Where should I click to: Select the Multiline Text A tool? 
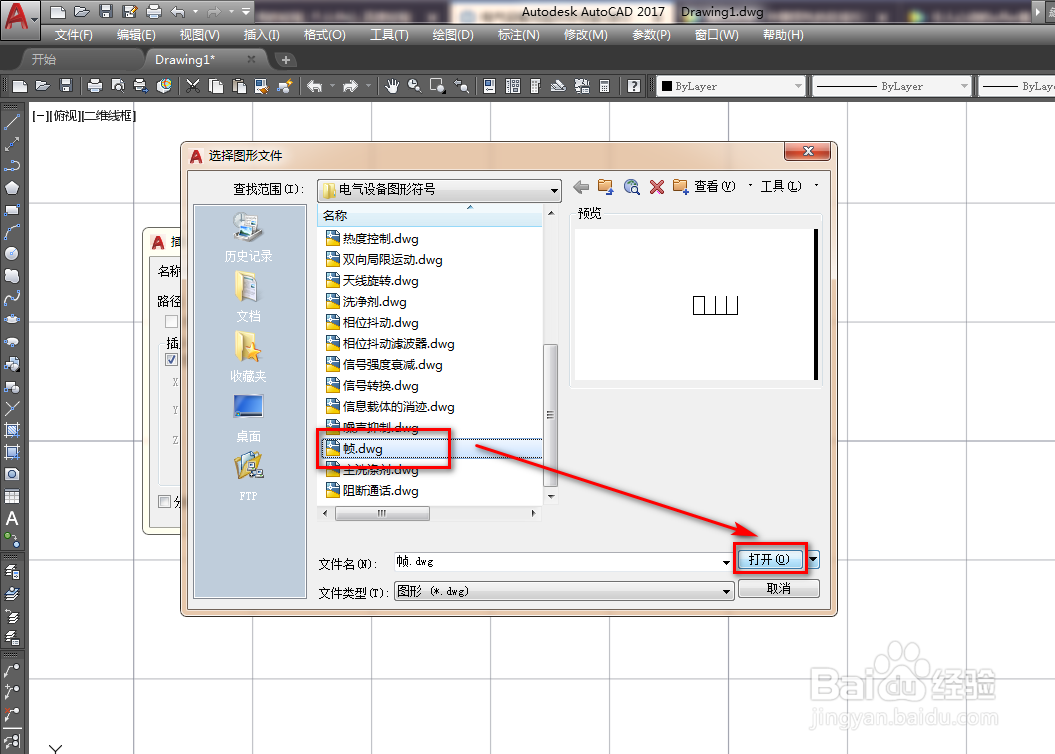[x=11, y=519]
